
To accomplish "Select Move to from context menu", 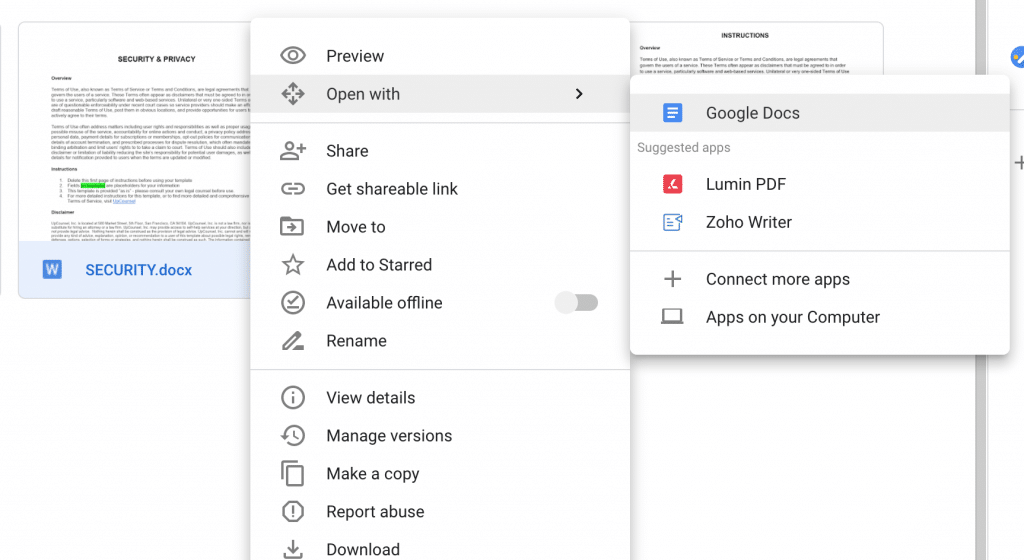I will (355, 227).
